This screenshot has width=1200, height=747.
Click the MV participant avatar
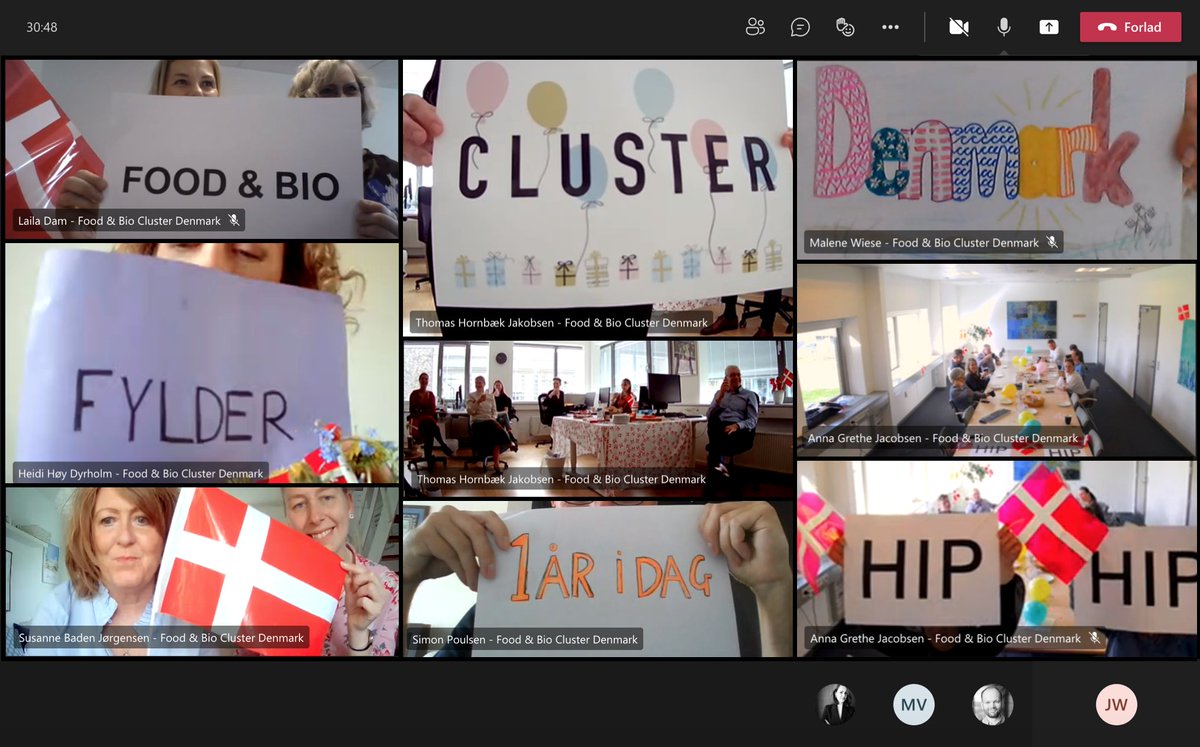click(914, 705)
